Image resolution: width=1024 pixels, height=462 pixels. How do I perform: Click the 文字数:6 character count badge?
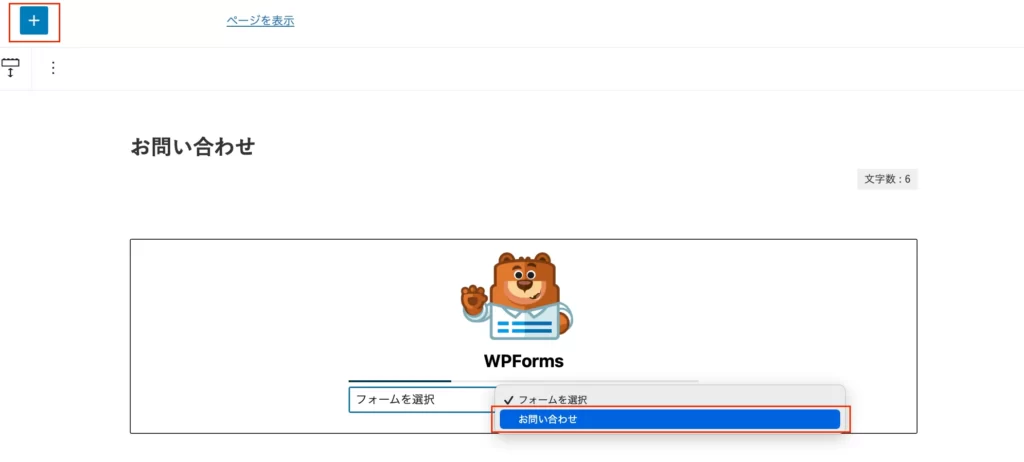pos(888,179)
